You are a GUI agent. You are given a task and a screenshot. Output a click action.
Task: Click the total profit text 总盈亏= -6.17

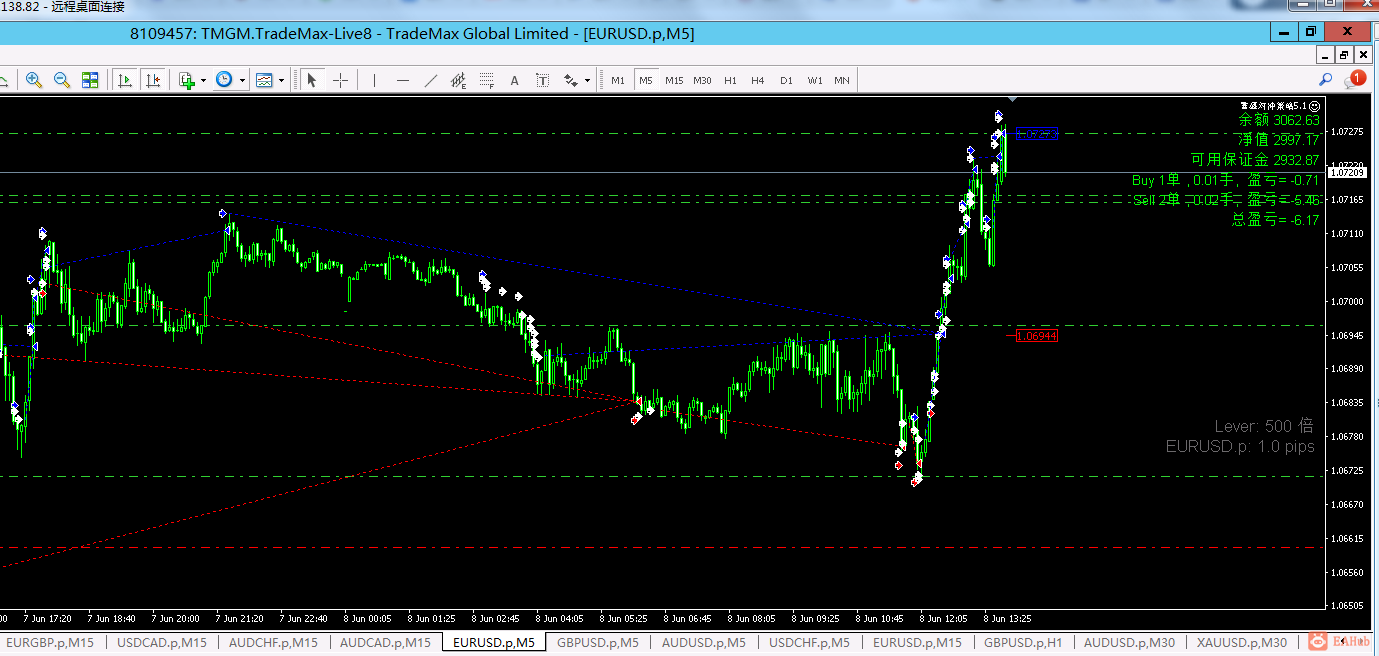pyautogui.click(x=1276, y=220)
